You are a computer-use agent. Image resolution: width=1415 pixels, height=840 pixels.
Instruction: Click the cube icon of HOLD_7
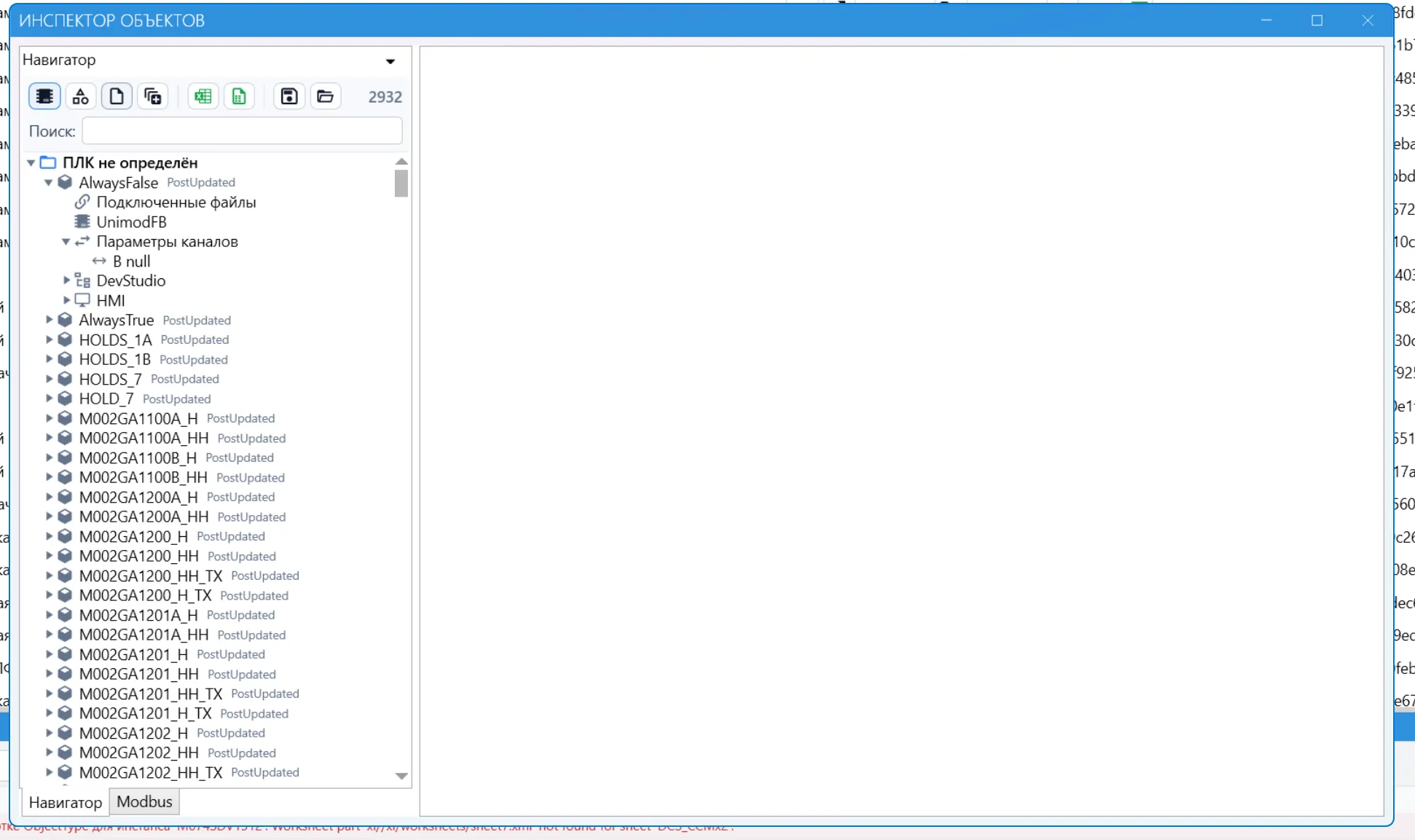click(65, 399)
